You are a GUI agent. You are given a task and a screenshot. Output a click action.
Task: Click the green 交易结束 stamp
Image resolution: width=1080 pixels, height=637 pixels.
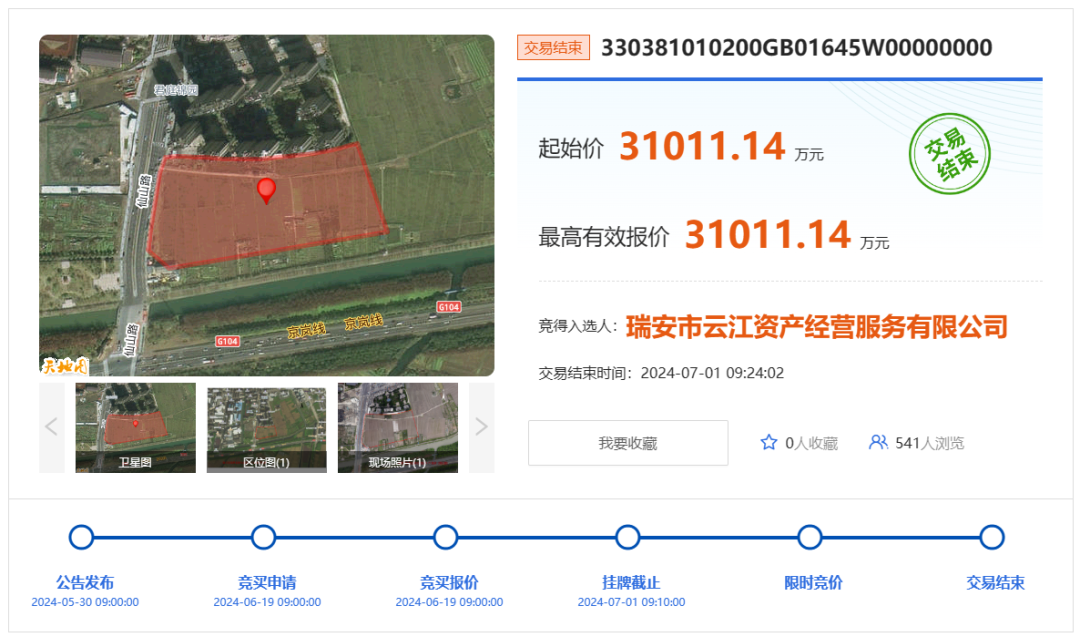pos(949,158)
